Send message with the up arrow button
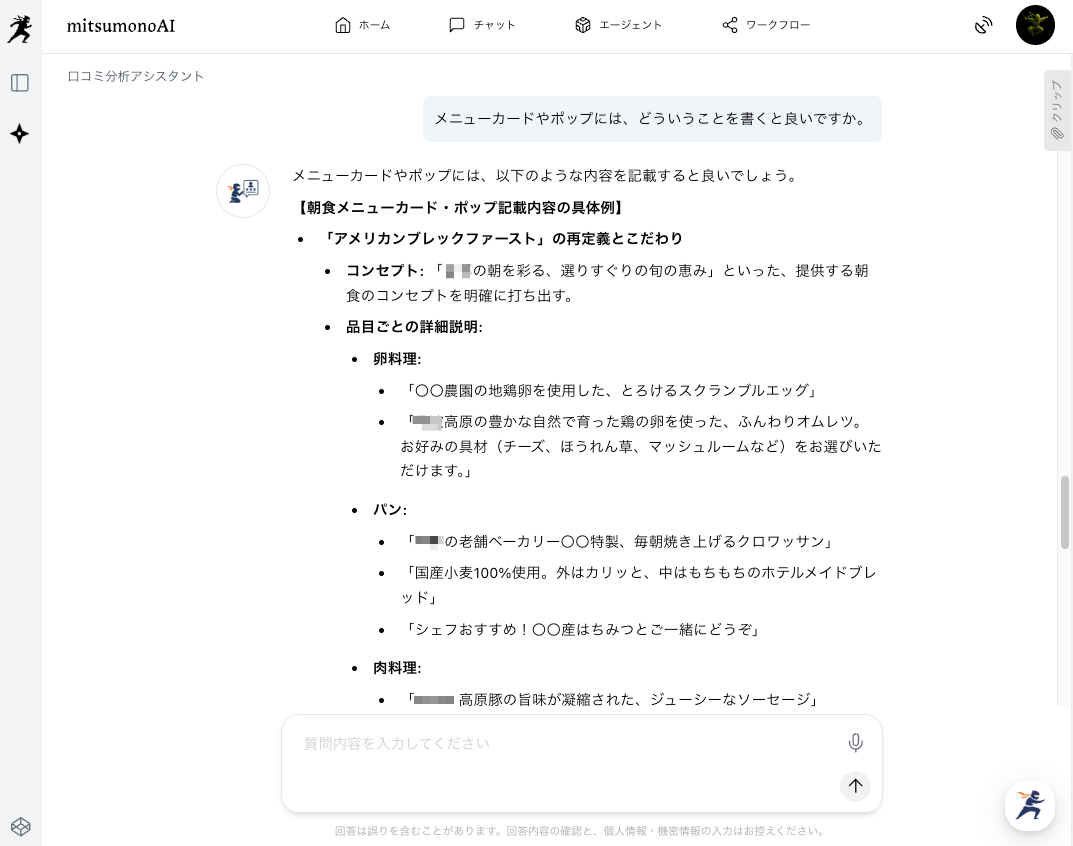1073x846 pixels. (855, 786)
